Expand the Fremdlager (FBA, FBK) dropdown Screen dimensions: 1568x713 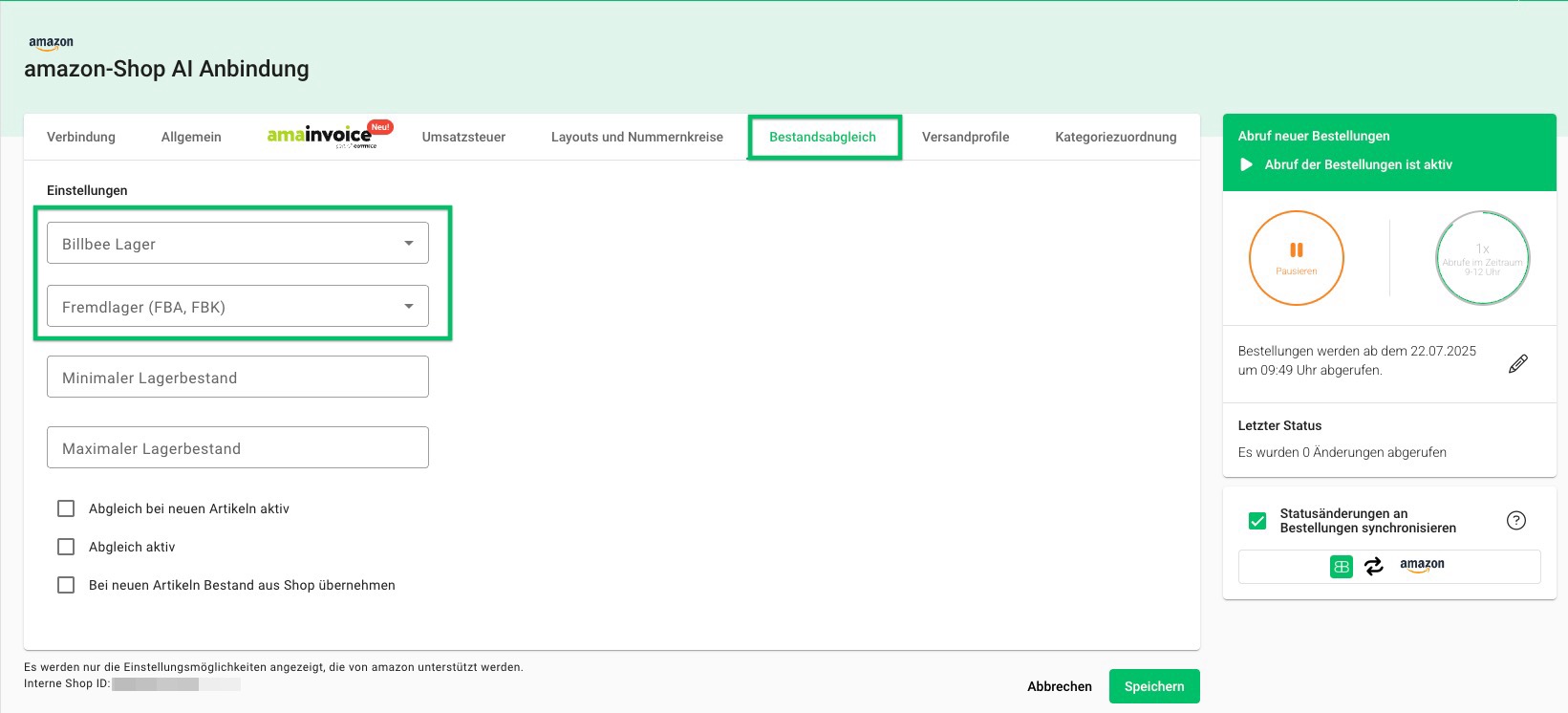pos(238,306)
